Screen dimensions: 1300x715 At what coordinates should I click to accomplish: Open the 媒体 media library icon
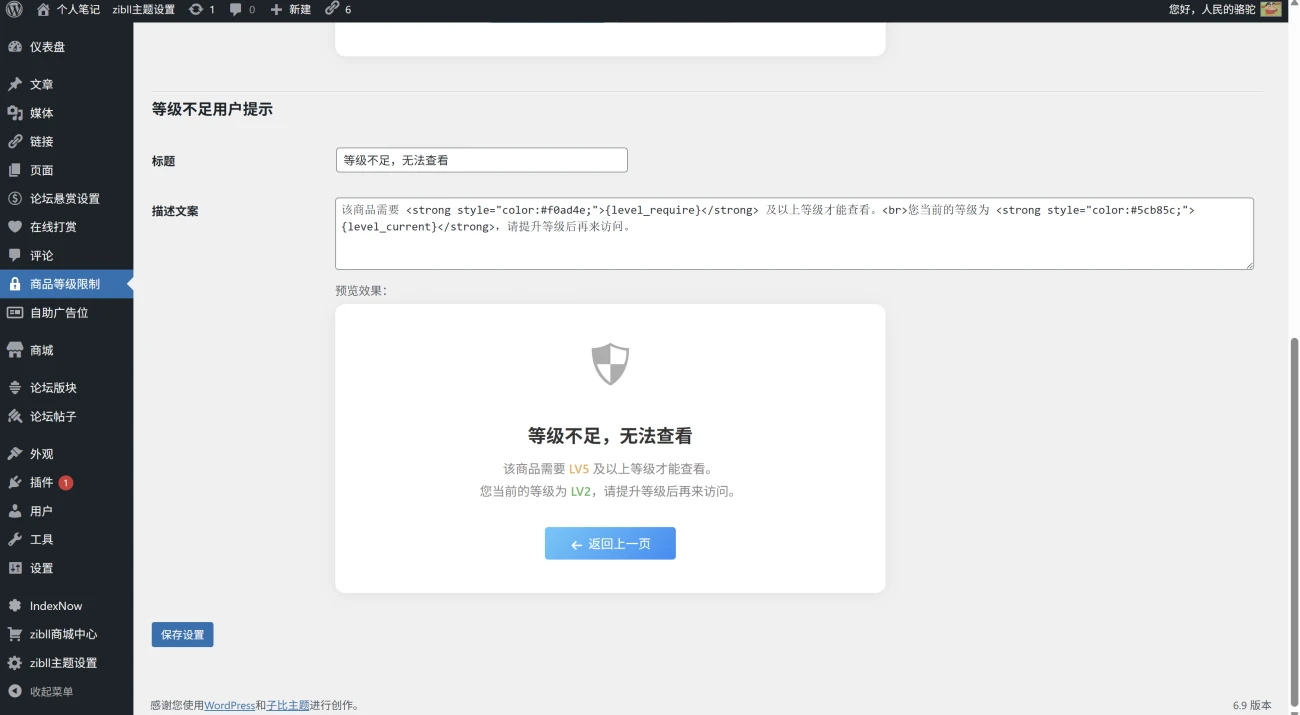click(17, 112)
